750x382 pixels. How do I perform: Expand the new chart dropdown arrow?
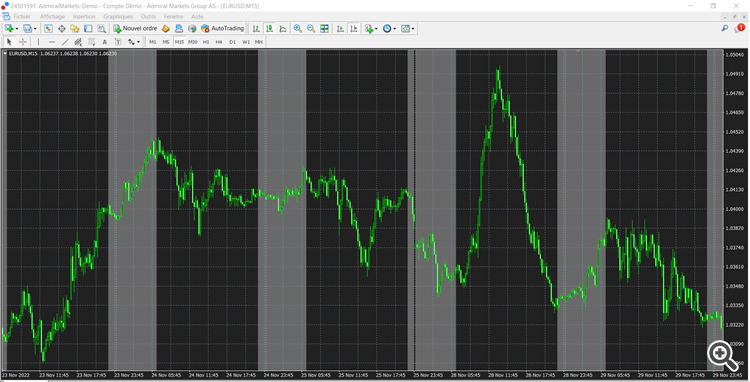tap(17, 29)
